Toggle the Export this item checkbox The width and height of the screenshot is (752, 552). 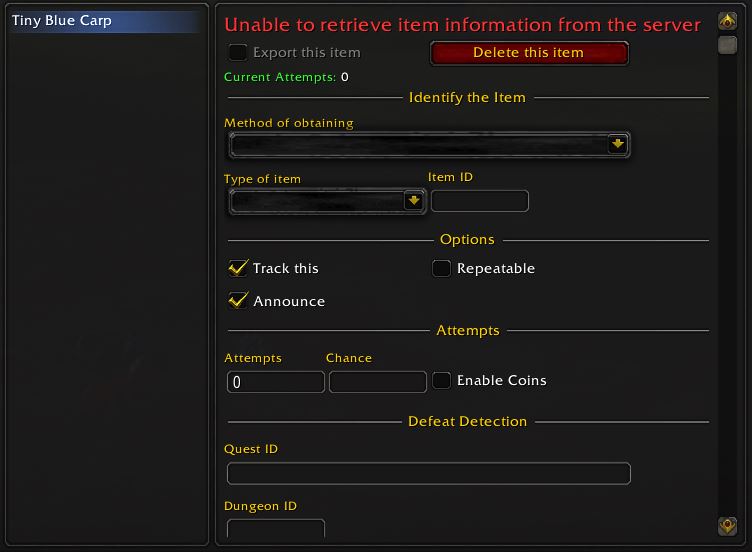[237, 52]
